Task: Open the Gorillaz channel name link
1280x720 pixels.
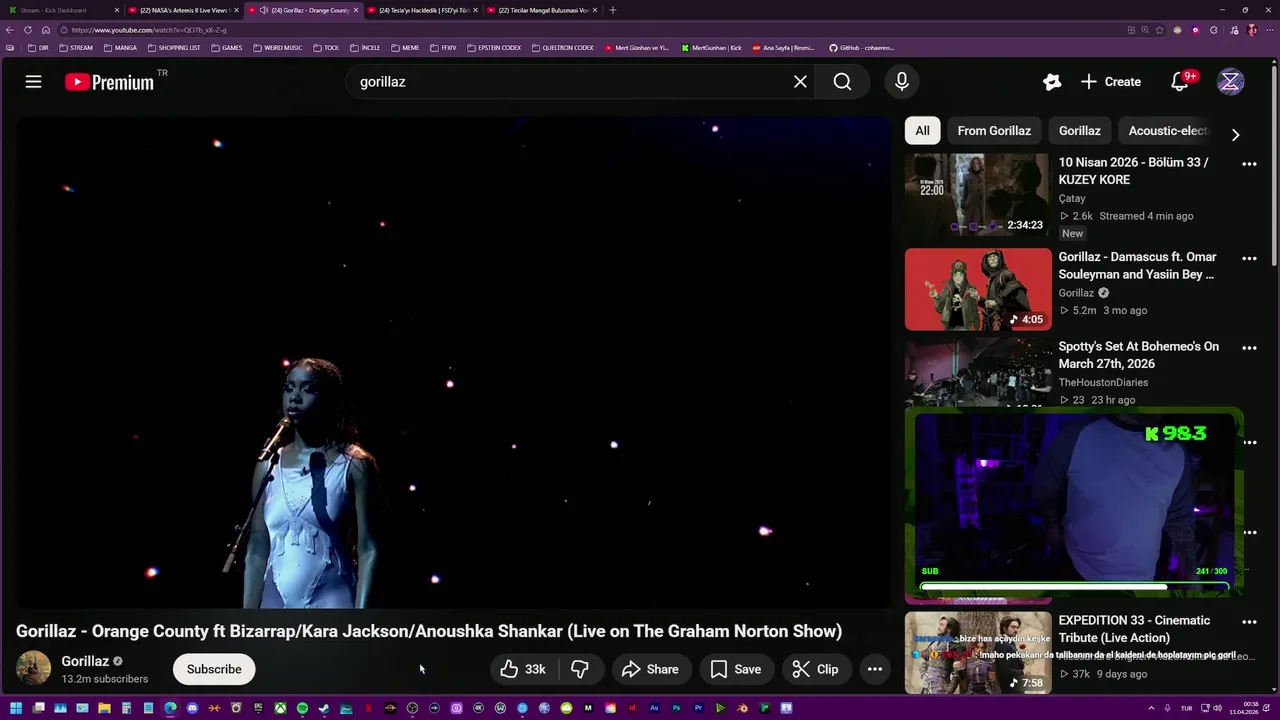Action: (x=85, y=661)
